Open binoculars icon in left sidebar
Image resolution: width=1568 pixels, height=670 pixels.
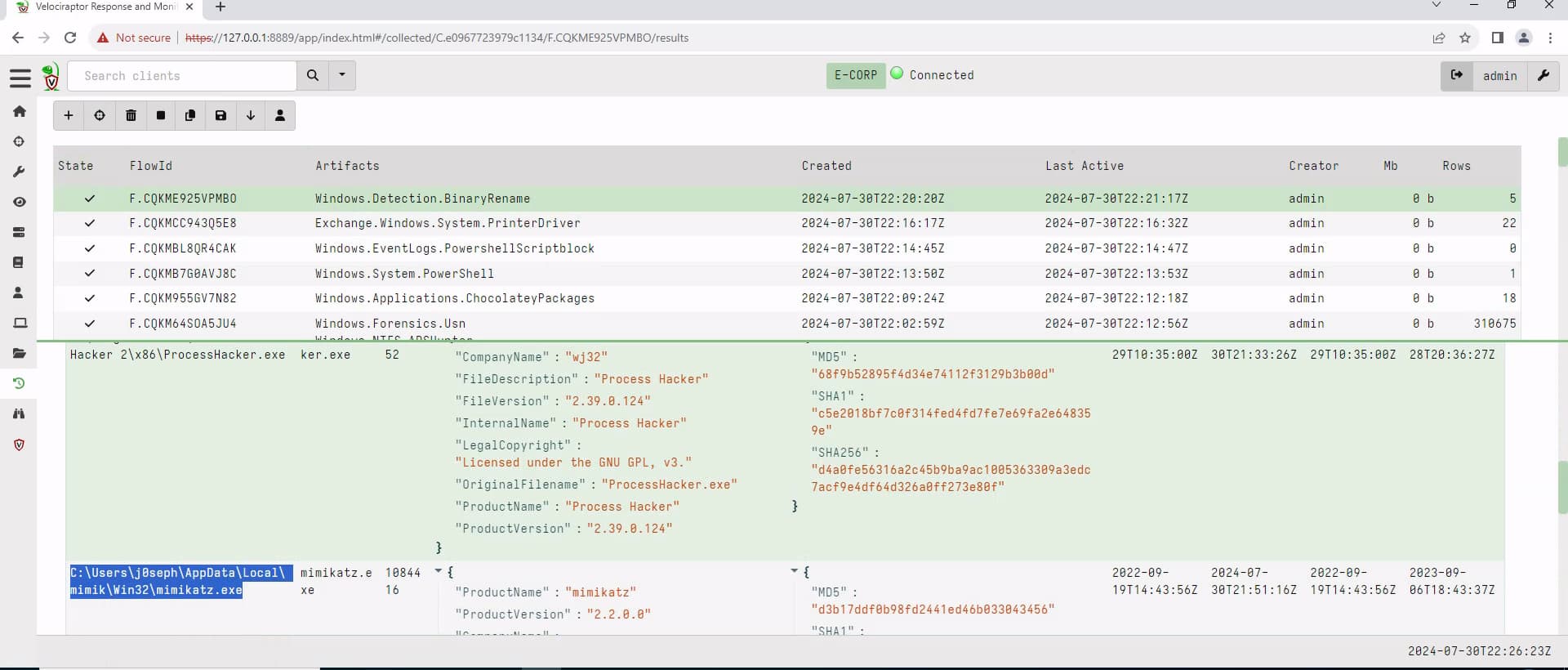[20, 414]
